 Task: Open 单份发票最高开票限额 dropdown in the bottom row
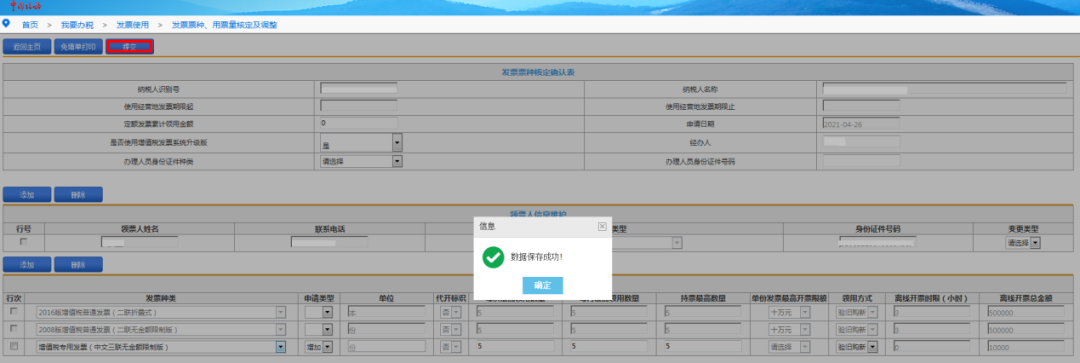789,347
